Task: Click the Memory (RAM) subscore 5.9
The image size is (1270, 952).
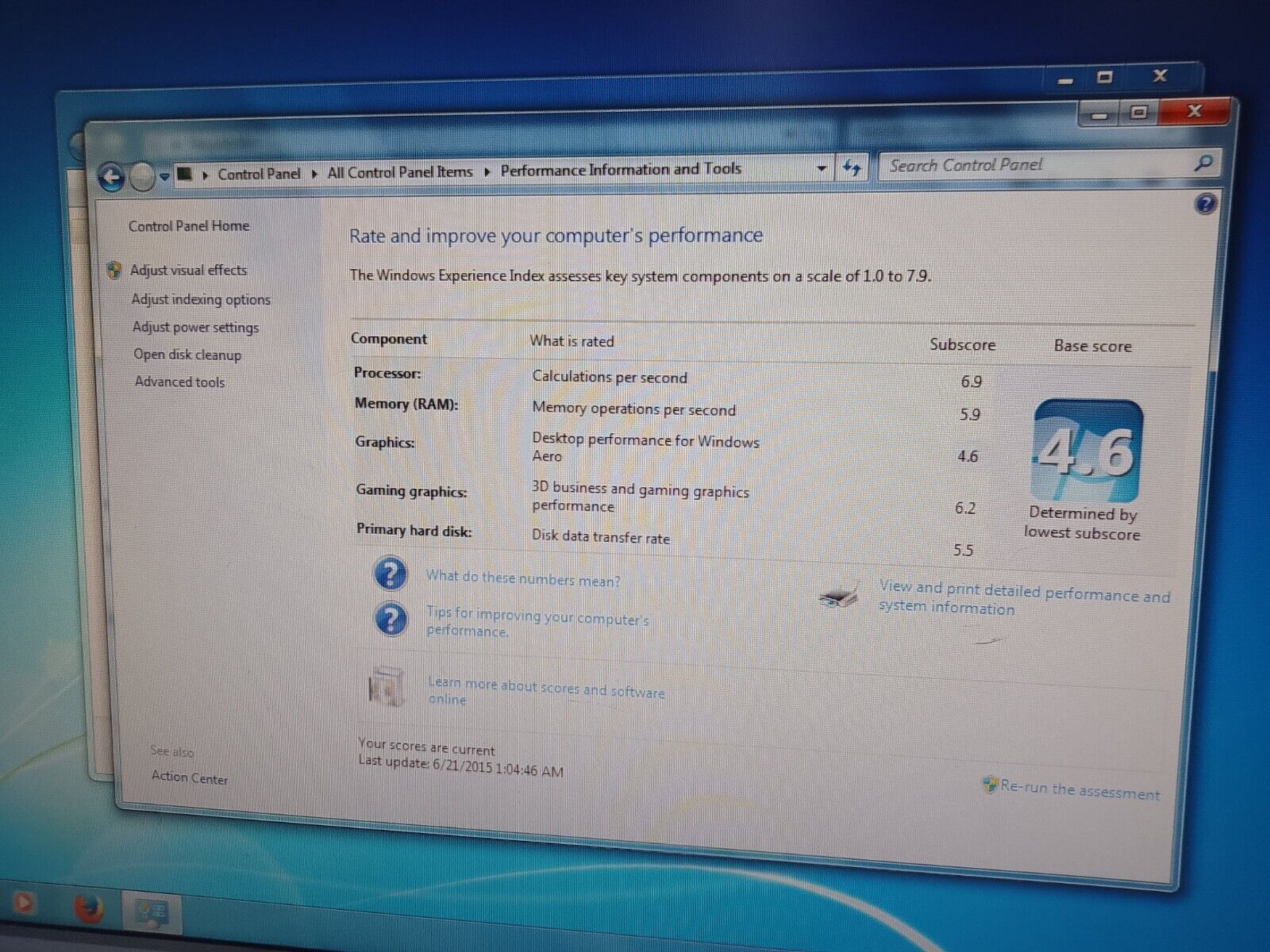Action: (970, 414)
